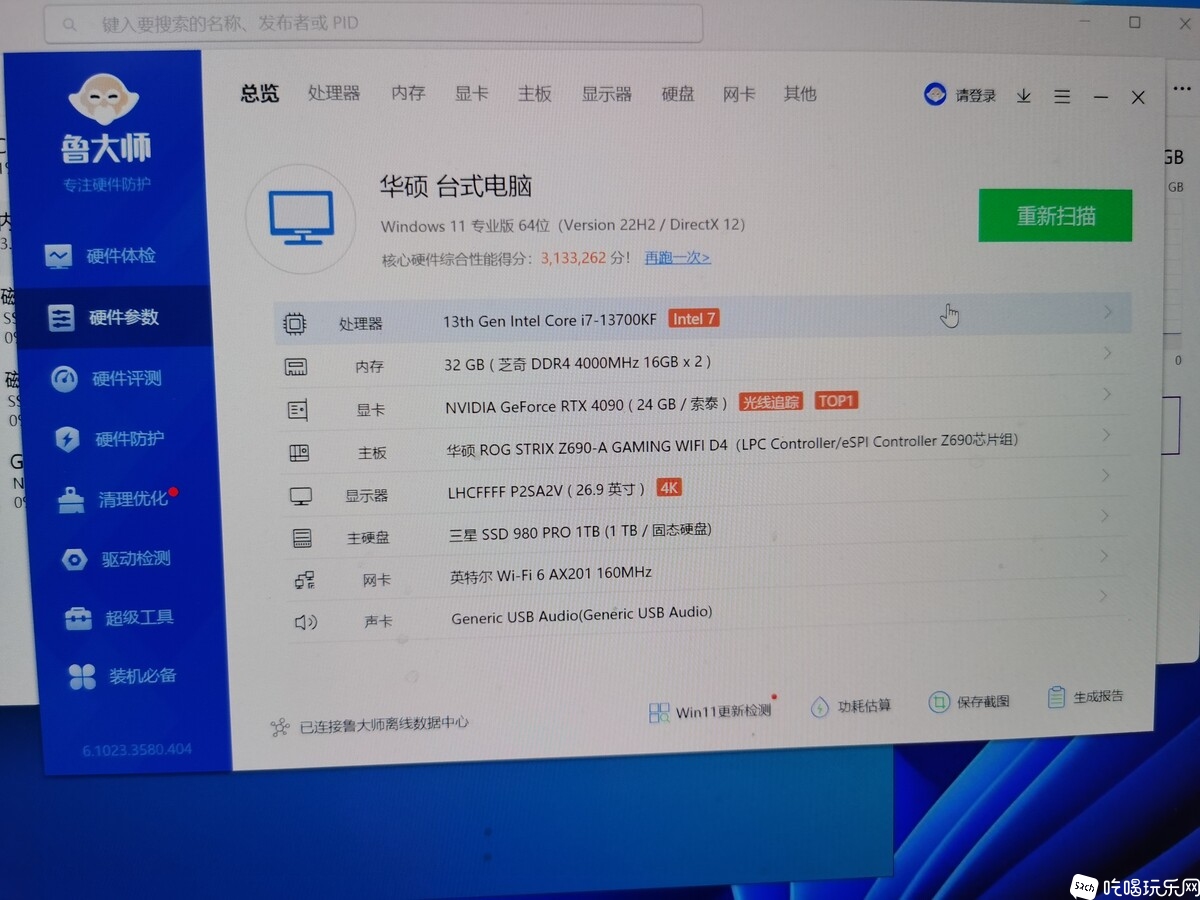The height and width of the screenshot is (900, 1200).
Task: Expand the 主板 row chevron
Action: [1106, 435]
